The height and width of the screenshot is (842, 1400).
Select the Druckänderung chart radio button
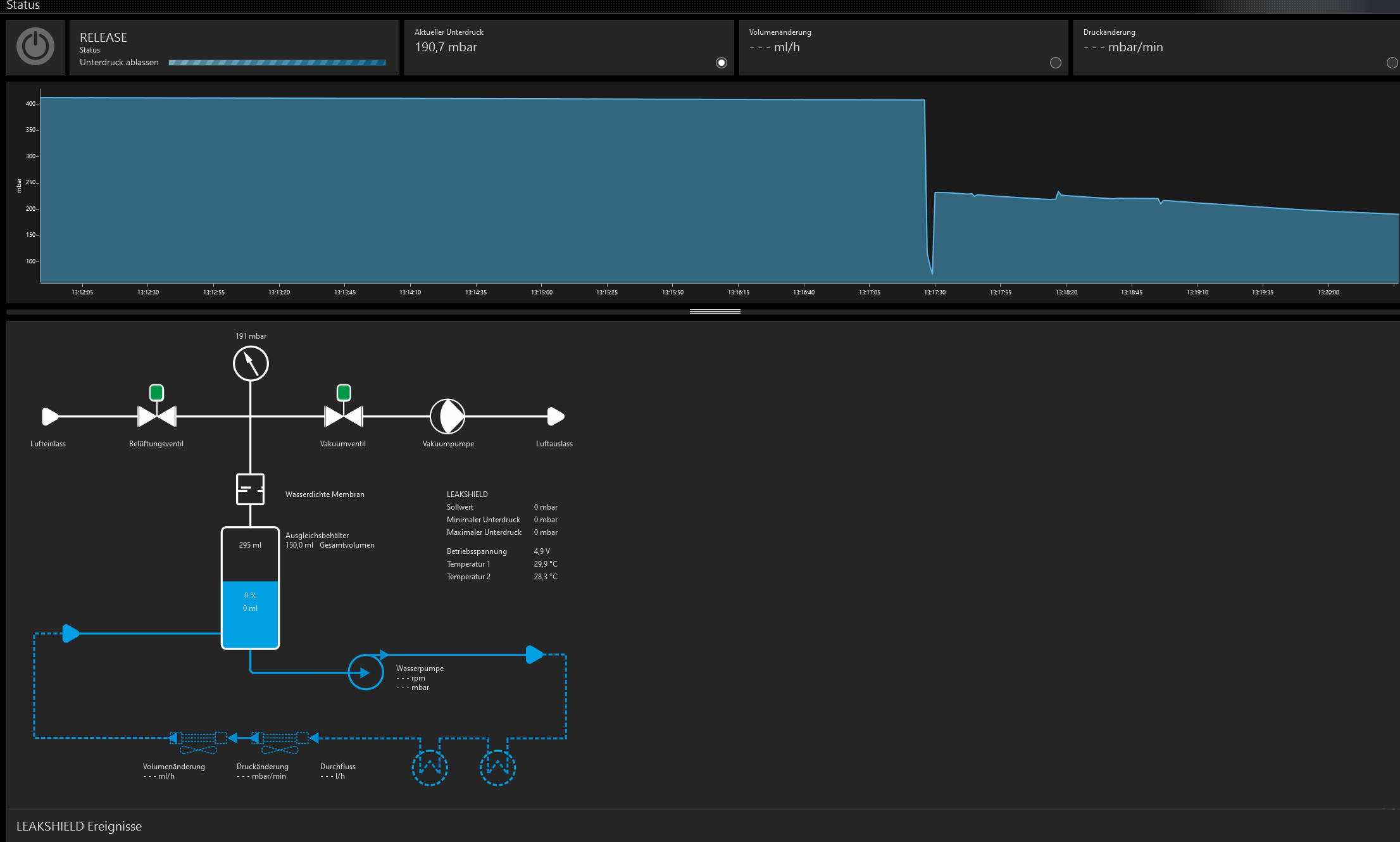click(x=1392, y=63)
